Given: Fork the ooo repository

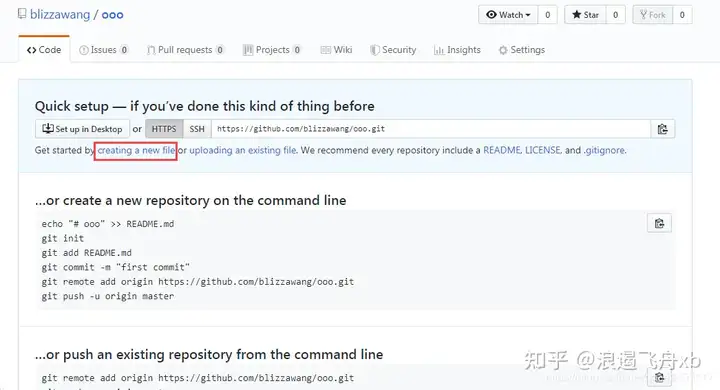Looking at the screenshot, I should 652,15.
